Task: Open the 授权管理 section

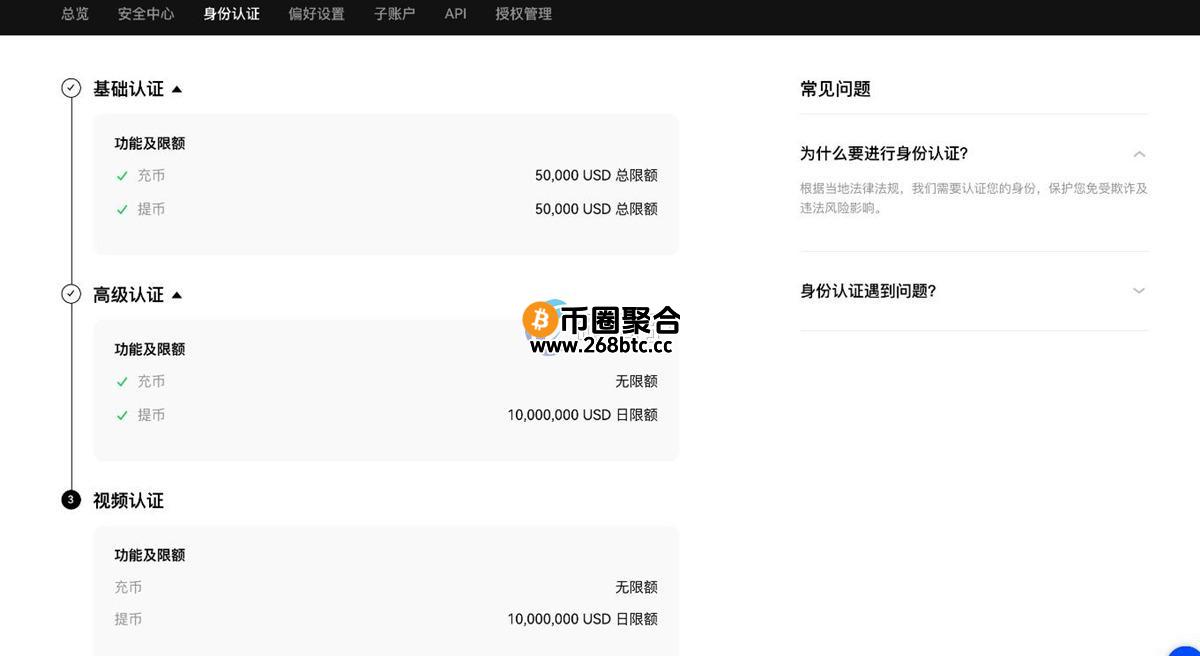Action: click(x=522, y=15)
